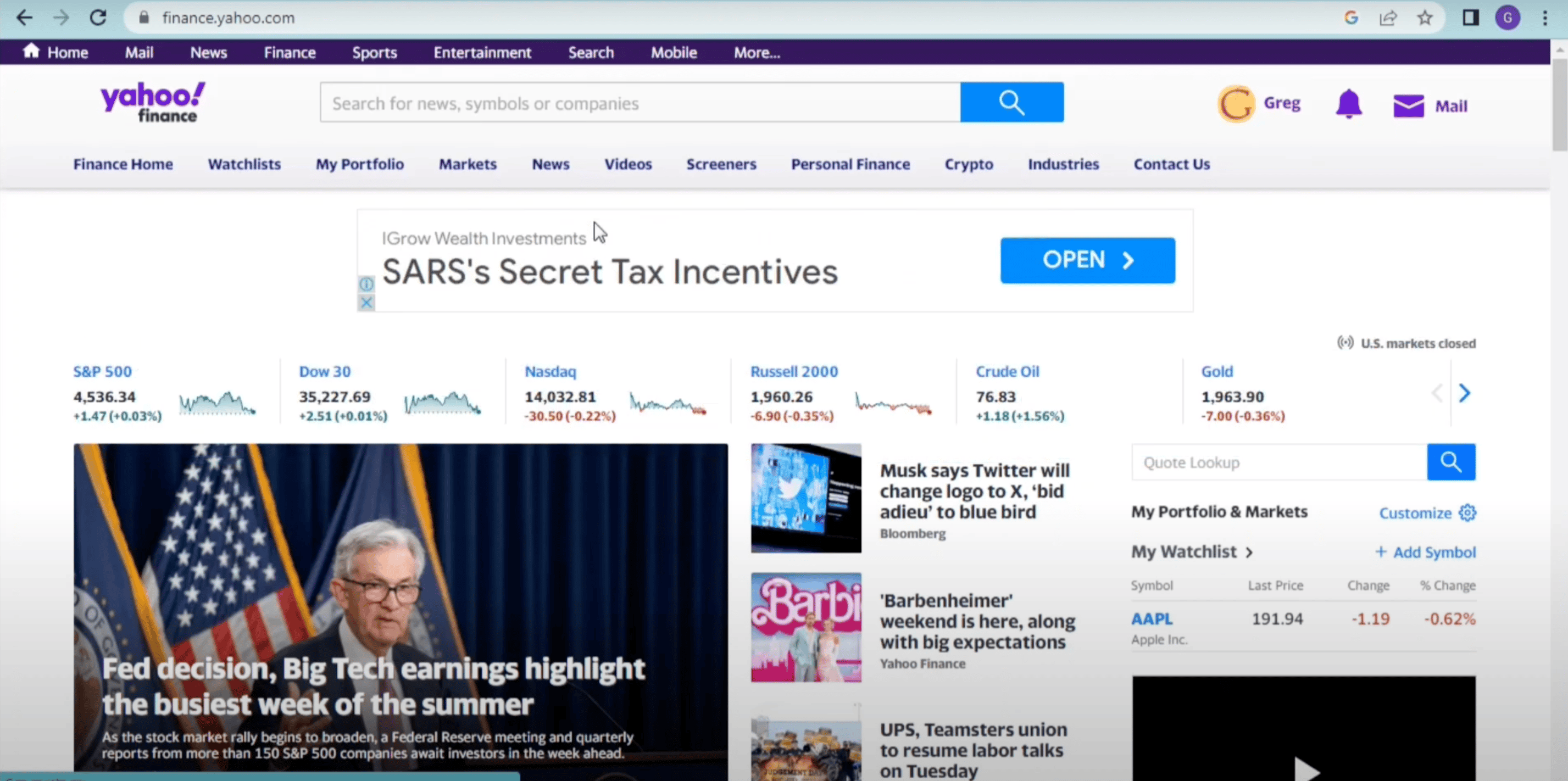
Task: Click the Quote Lookup search icon
Action: click(x=1452, y=462)
